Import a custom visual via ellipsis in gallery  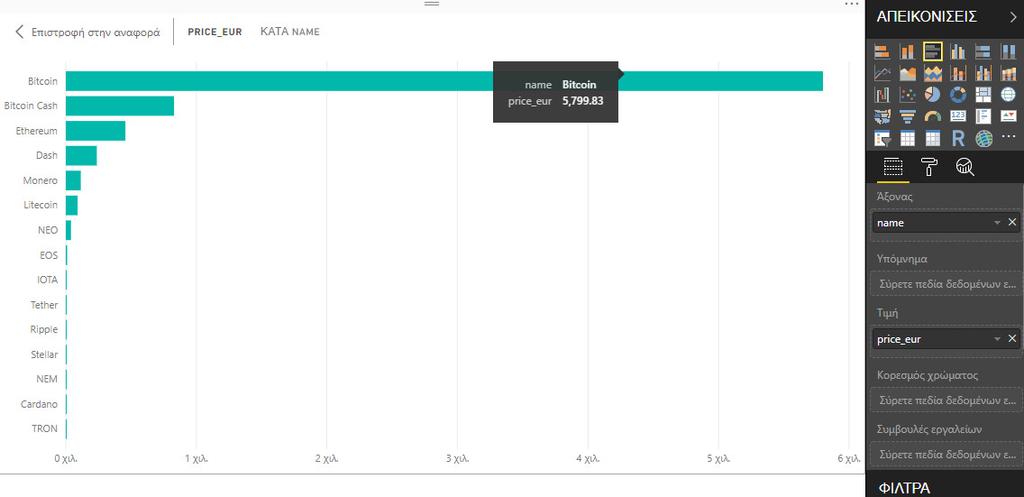click(1009, 136)
